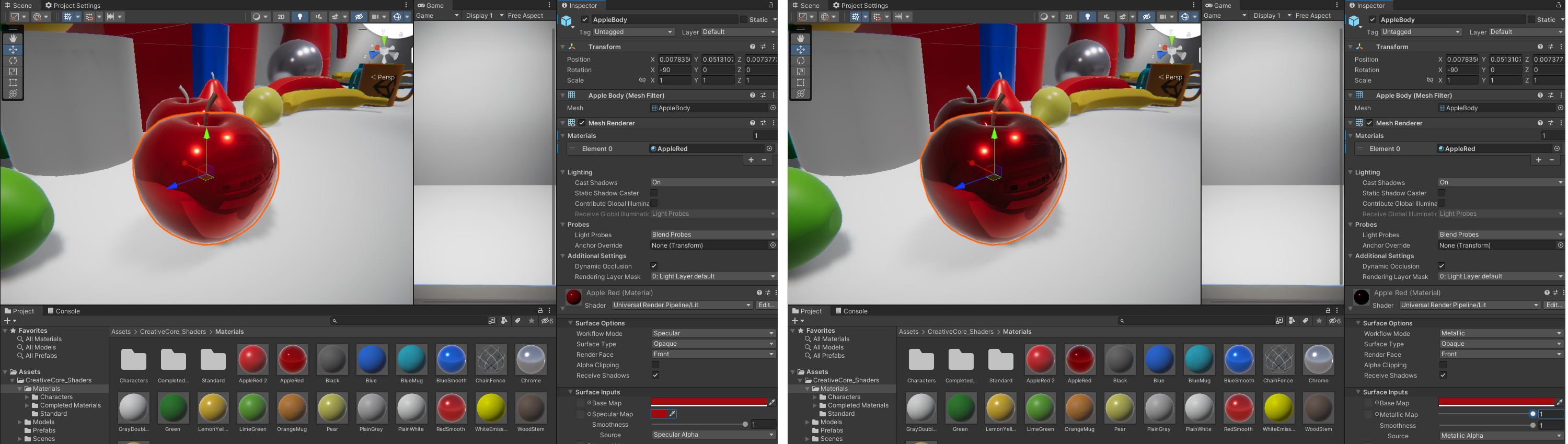Open the Scene tab in left editor
The height and width of the screenshot is (444, 1568).
pyautogui.click(x=18, y=5)
